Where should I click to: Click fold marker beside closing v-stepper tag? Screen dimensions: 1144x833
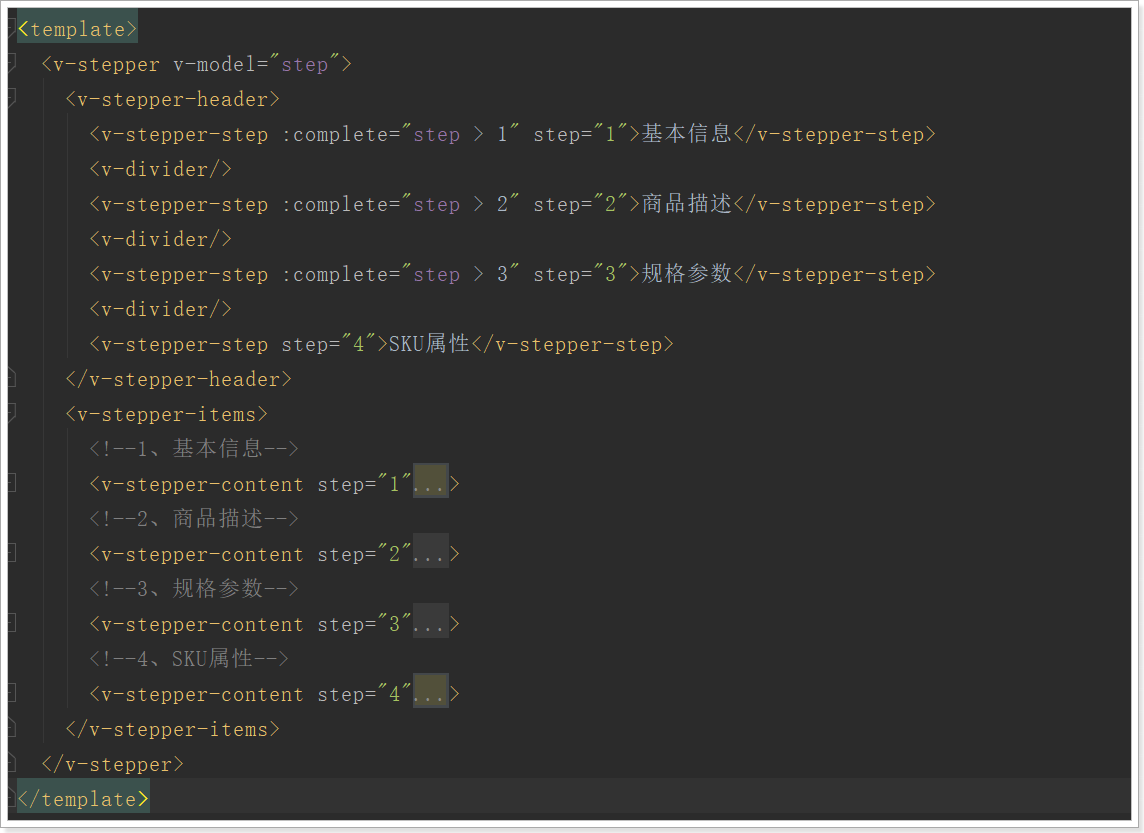11,764
